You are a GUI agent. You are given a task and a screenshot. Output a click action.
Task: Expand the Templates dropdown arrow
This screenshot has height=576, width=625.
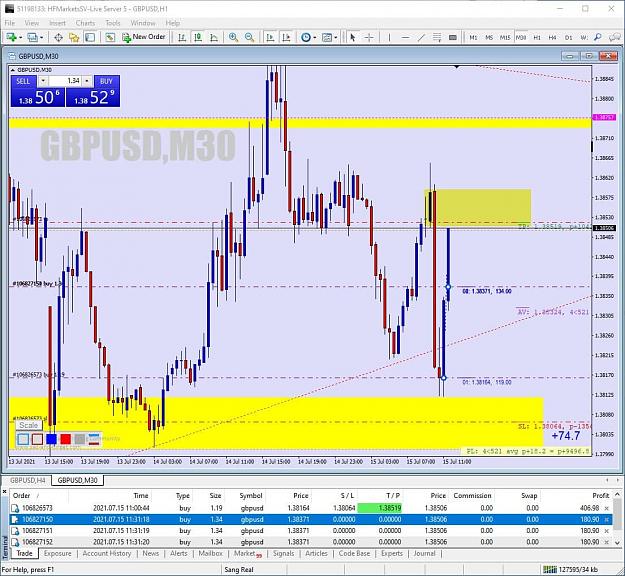(336, 37)
